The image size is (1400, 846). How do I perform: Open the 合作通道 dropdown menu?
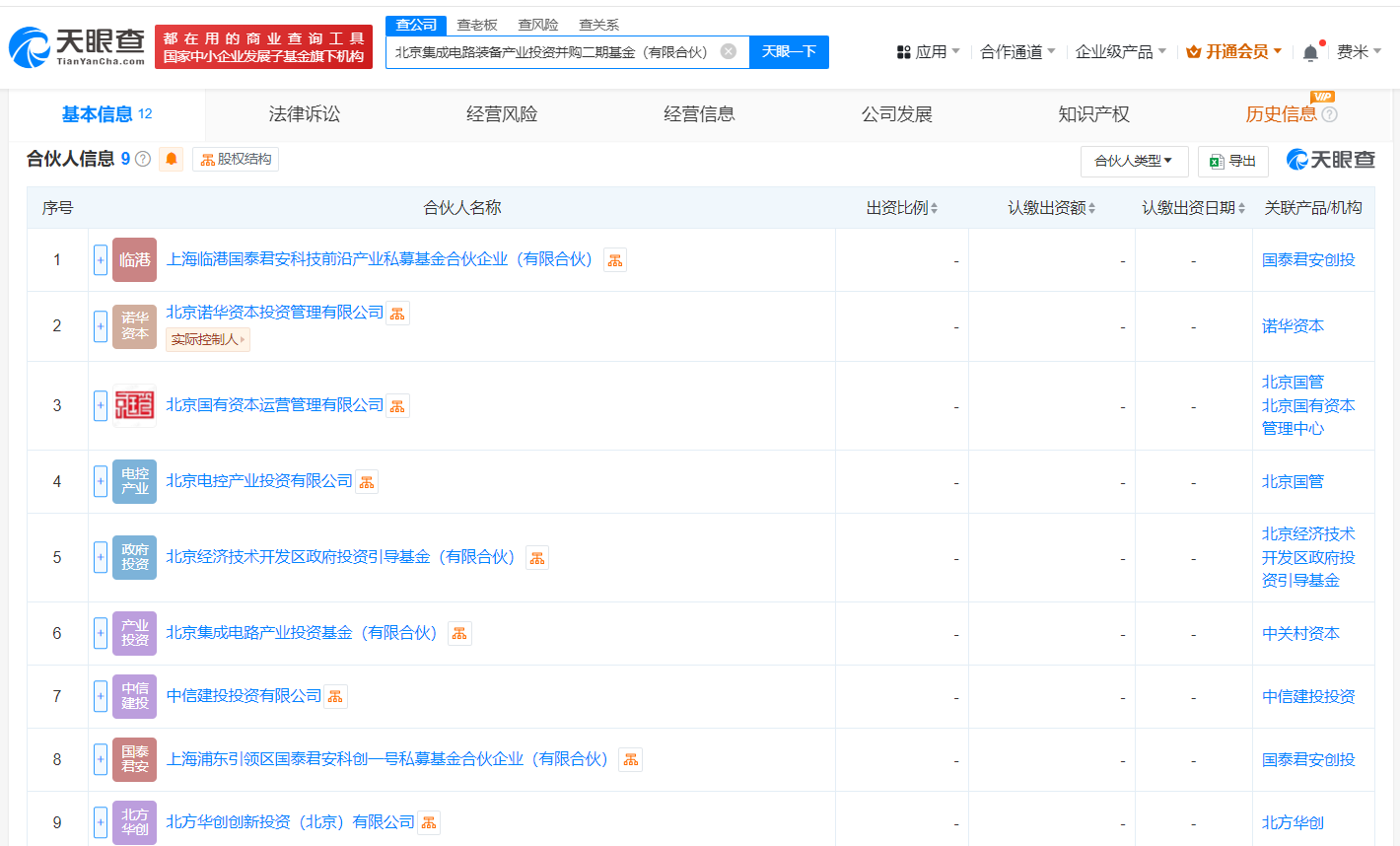tap(1017, 51)
